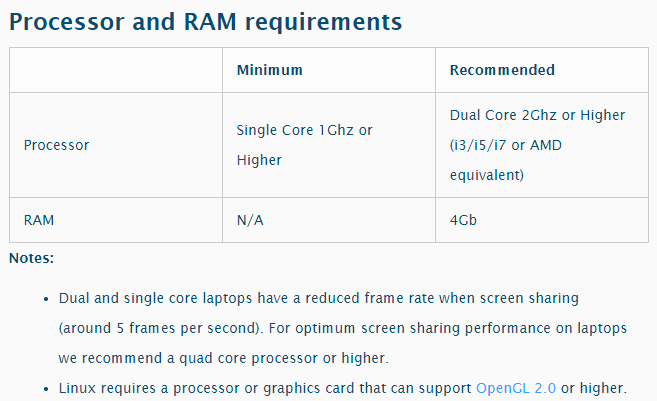Click the "Dual Core 2Ghz or Higher" text

tap(537, 115)
